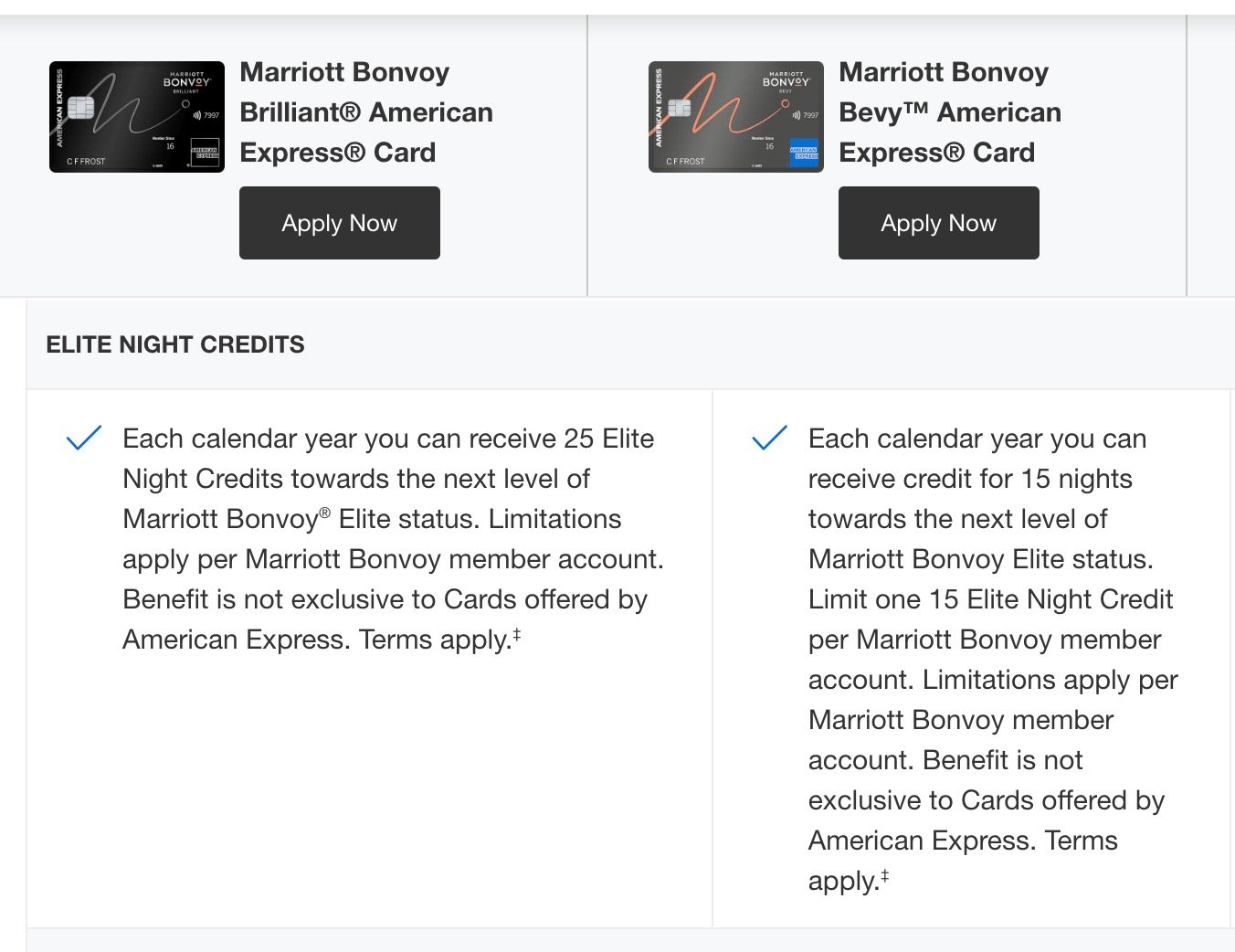1235x952 pixels.
Task: Click the Bevy 15 Elite Night Credit description
Action: 993,660
